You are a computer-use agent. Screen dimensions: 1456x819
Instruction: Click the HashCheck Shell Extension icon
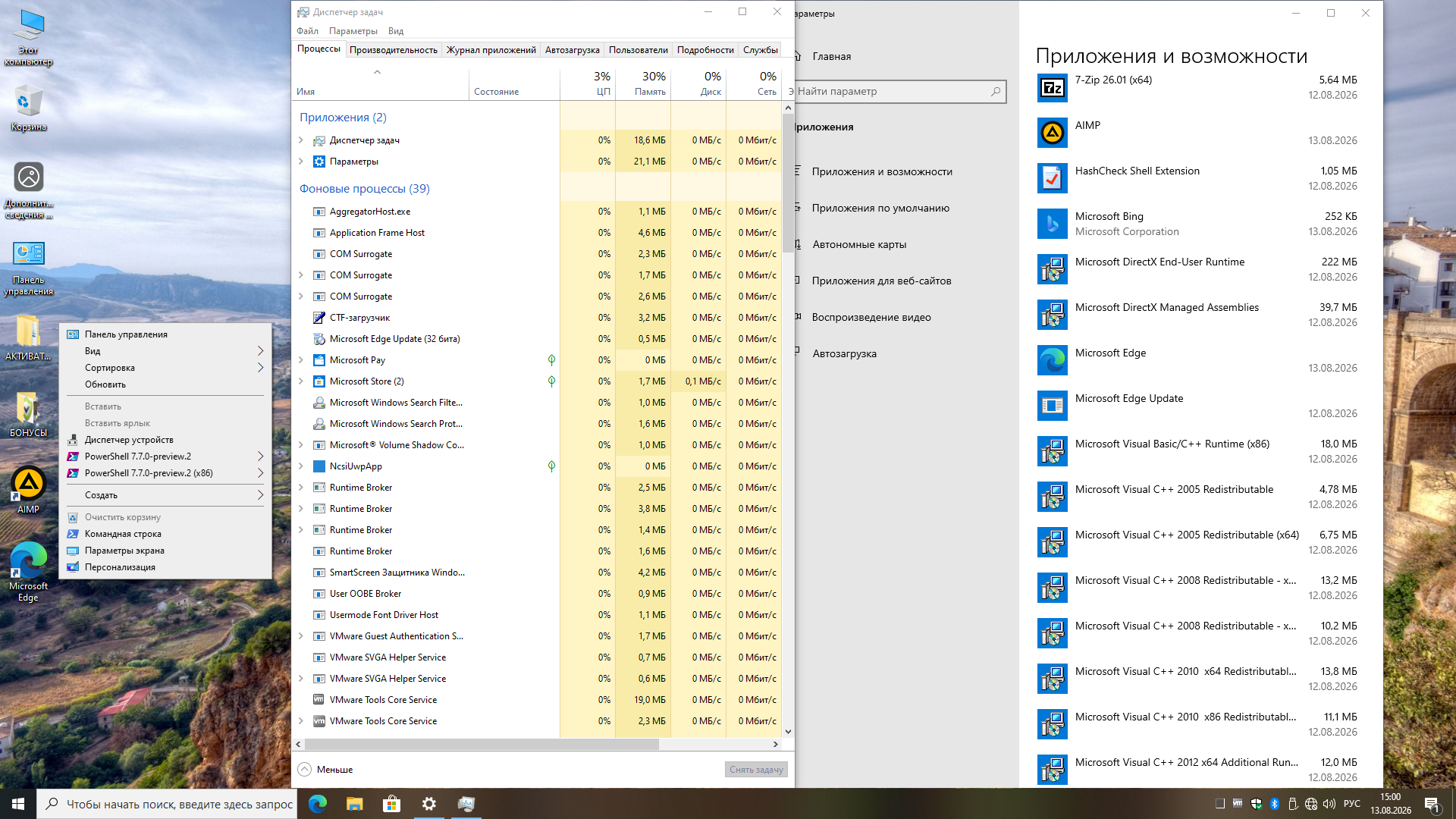(1052, 178)
